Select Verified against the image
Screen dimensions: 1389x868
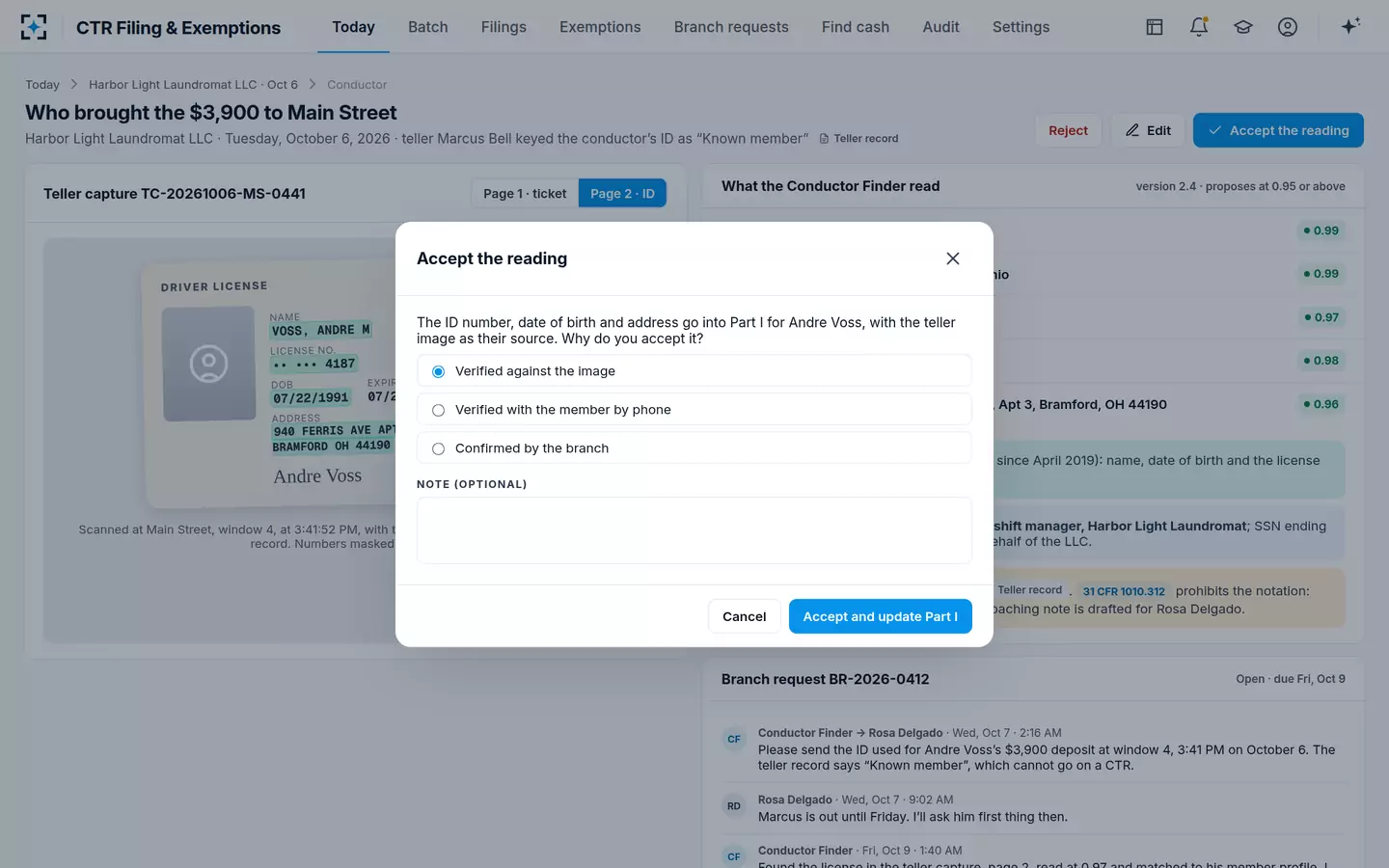(694, 371)
